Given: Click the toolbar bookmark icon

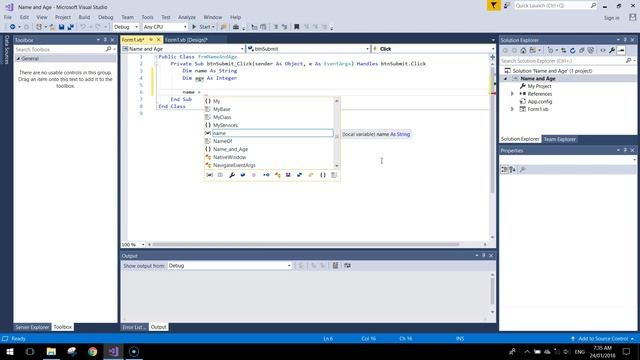Looking at the screenshot, I should 297,27.
